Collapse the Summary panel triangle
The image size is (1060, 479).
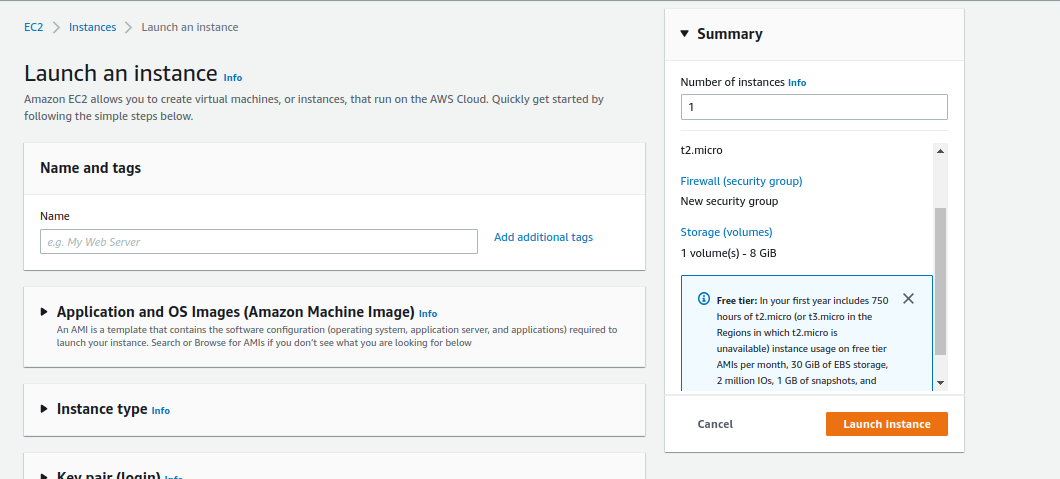pos(685,33)
